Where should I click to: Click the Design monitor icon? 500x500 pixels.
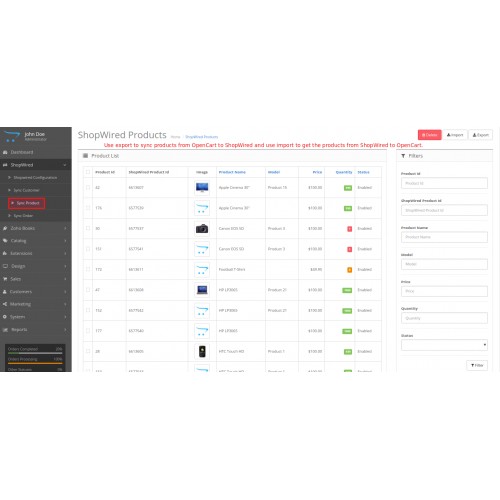click(5, 266)
